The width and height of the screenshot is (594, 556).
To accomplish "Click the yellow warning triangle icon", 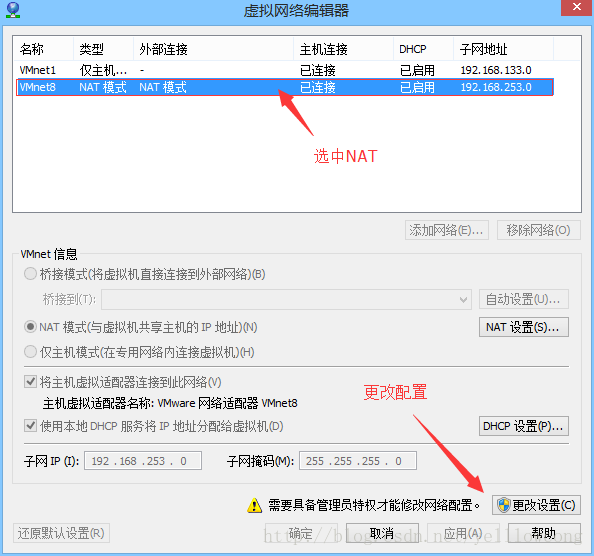I will point(254,505).
